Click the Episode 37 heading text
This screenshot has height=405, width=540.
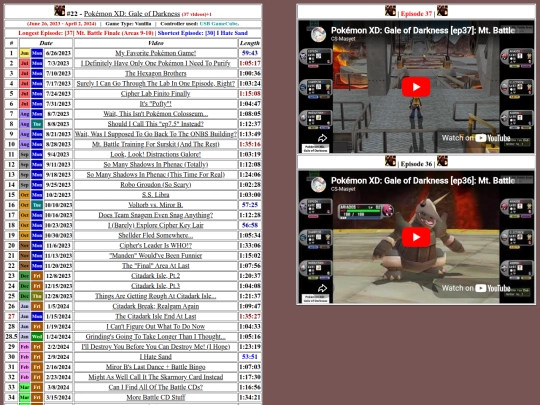tap(416, 14)
